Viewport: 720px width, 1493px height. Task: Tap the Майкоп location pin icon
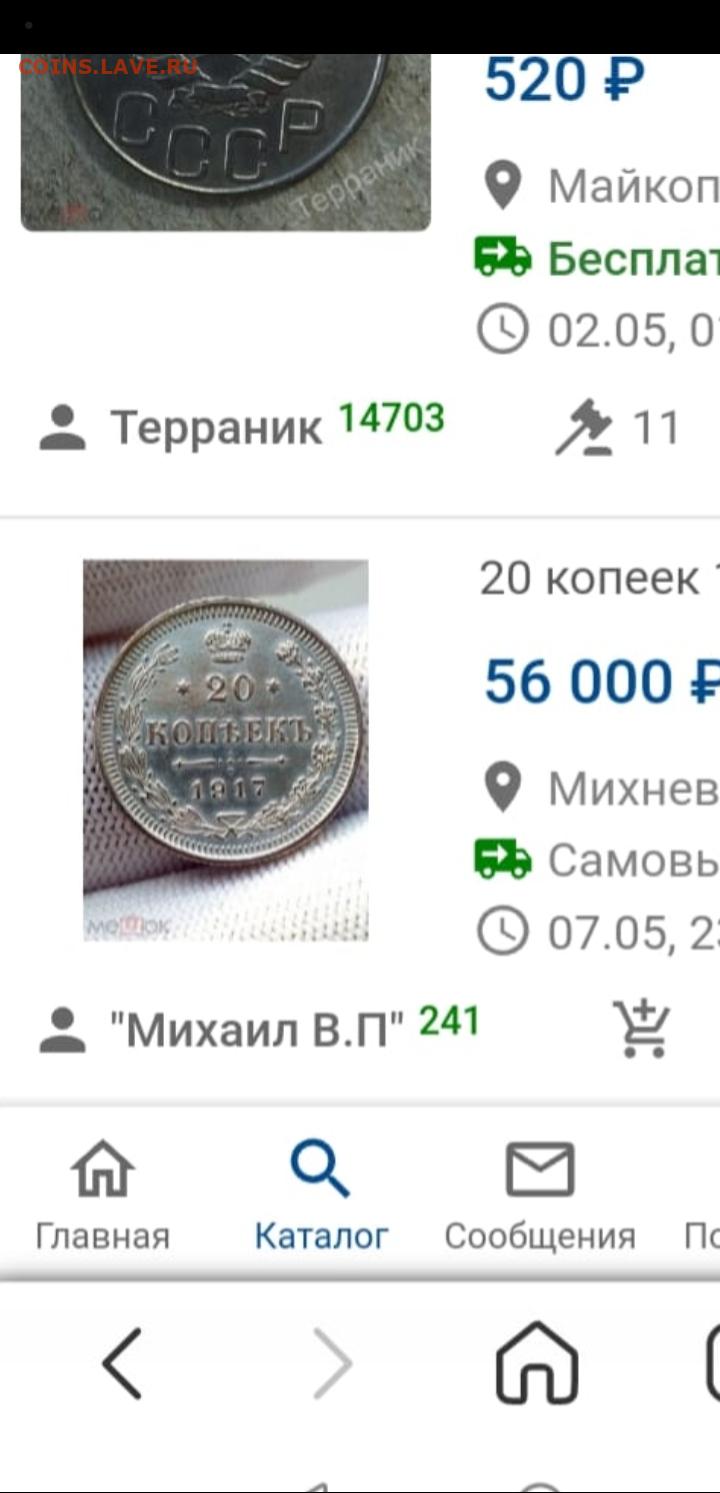coord(503,186)
